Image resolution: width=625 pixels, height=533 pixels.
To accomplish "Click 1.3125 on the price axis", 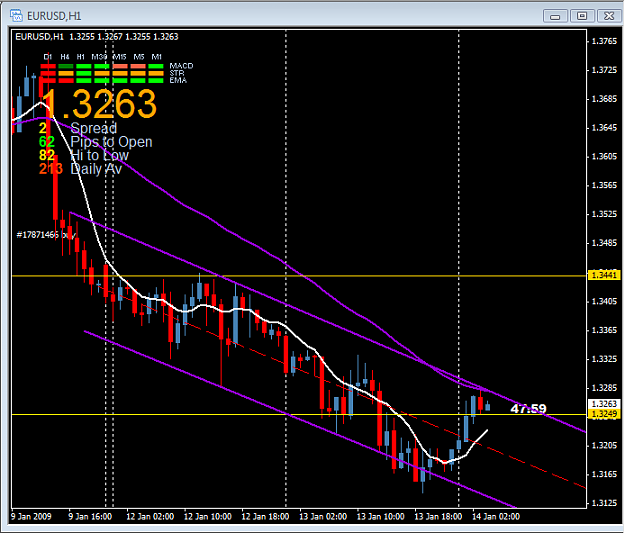I will [x=604, y=503].
